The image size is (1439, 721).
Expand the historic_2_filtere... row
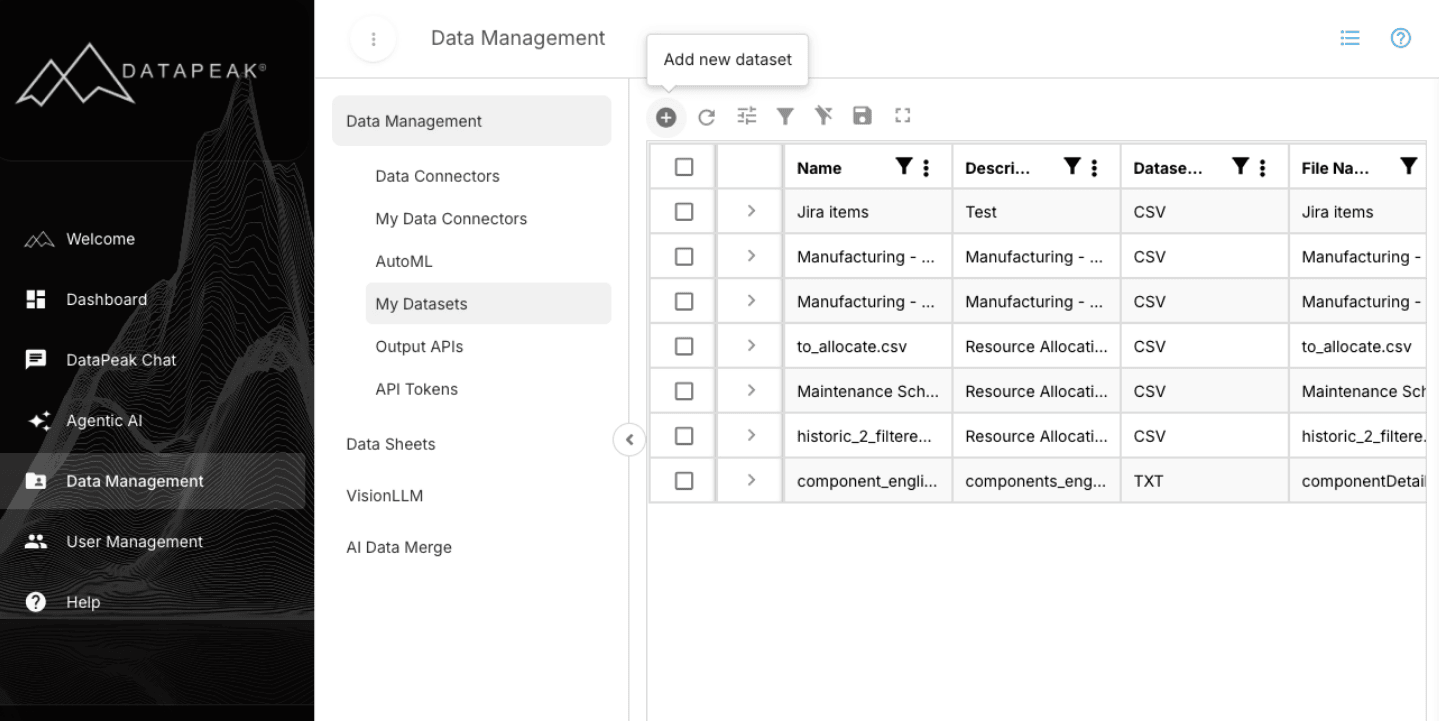click(x=751, y=435)
